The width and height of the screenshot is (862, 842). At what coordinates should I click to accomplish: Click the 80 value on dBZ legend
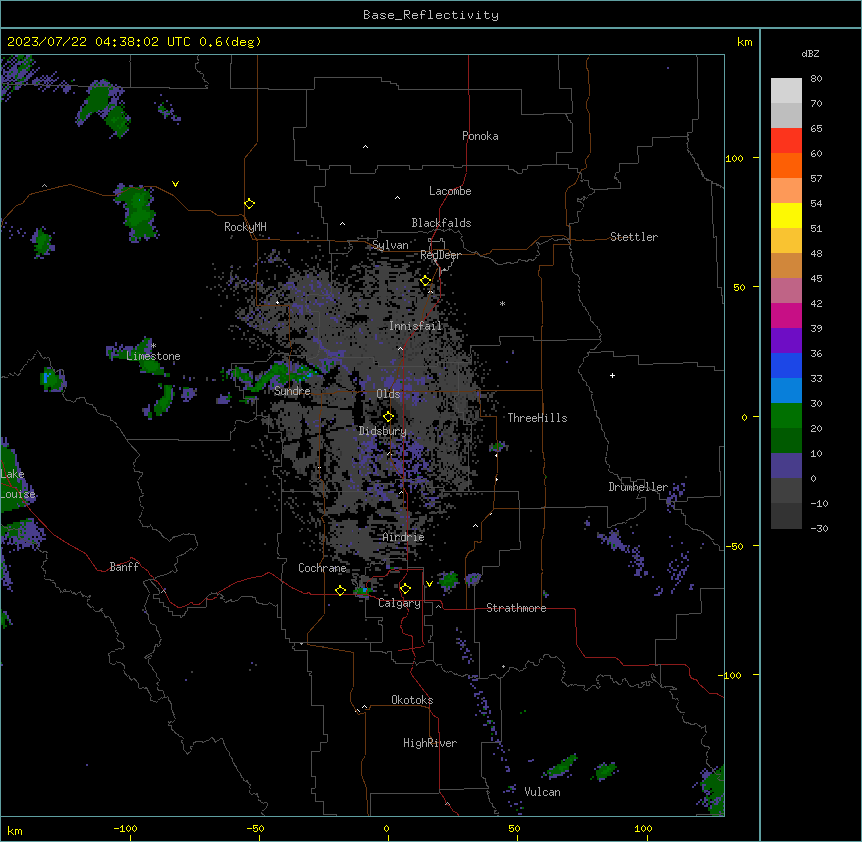pos(816,79)
